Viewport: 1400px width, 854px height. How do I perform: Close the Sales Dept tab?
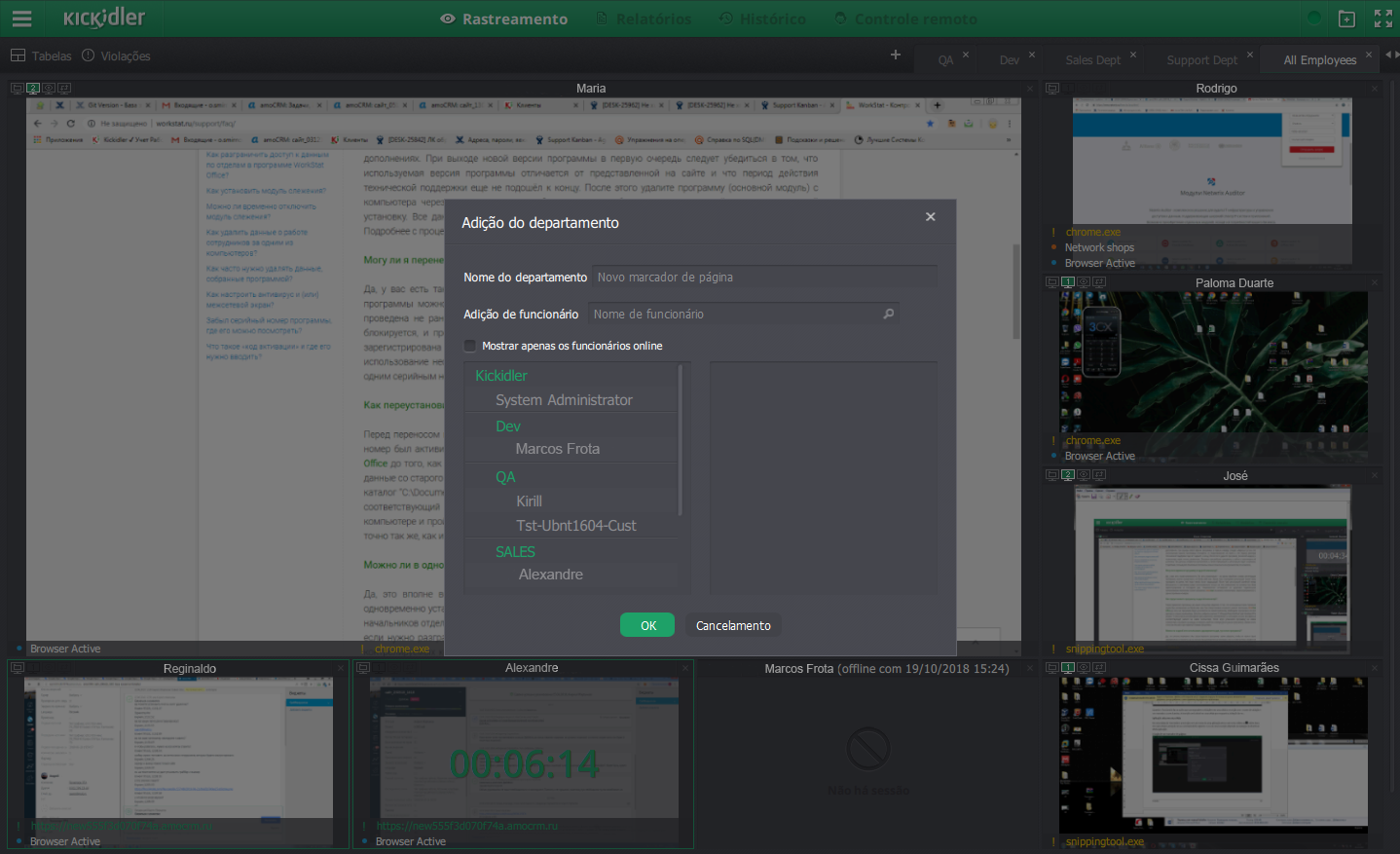click(1133, 55)
